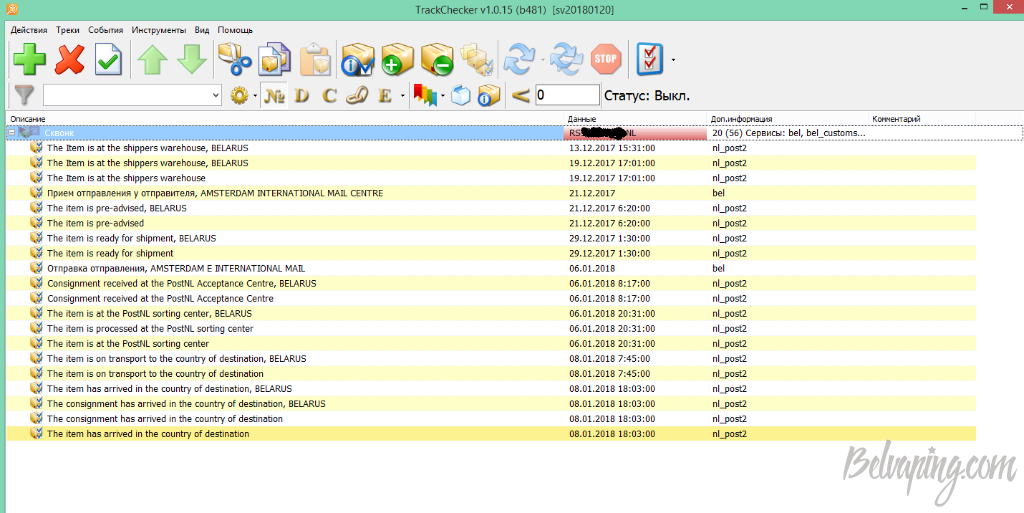
Task: Open the Инструменты menu
Action: [159, 30]
